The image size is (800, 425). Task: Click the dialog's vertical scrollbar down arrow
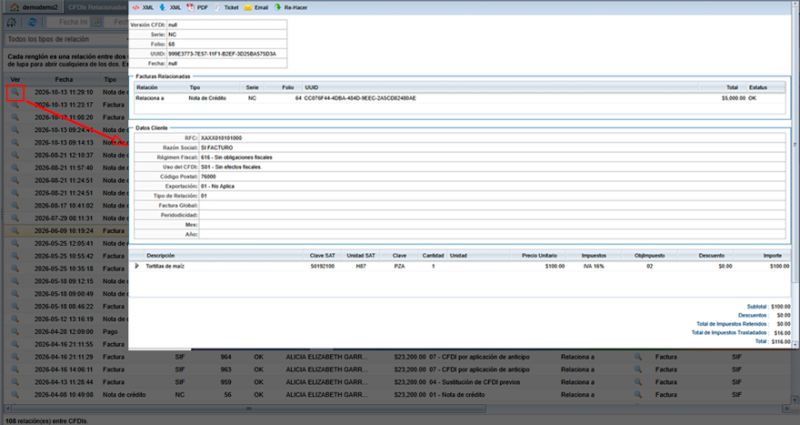click(795, 345)
